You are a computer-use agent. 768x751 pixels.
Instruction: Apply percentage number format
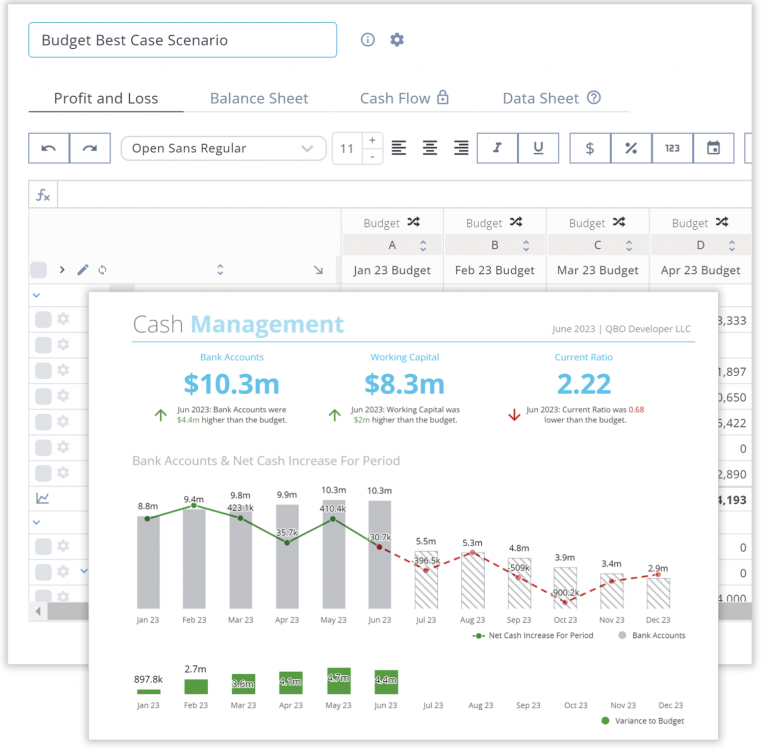631,148
